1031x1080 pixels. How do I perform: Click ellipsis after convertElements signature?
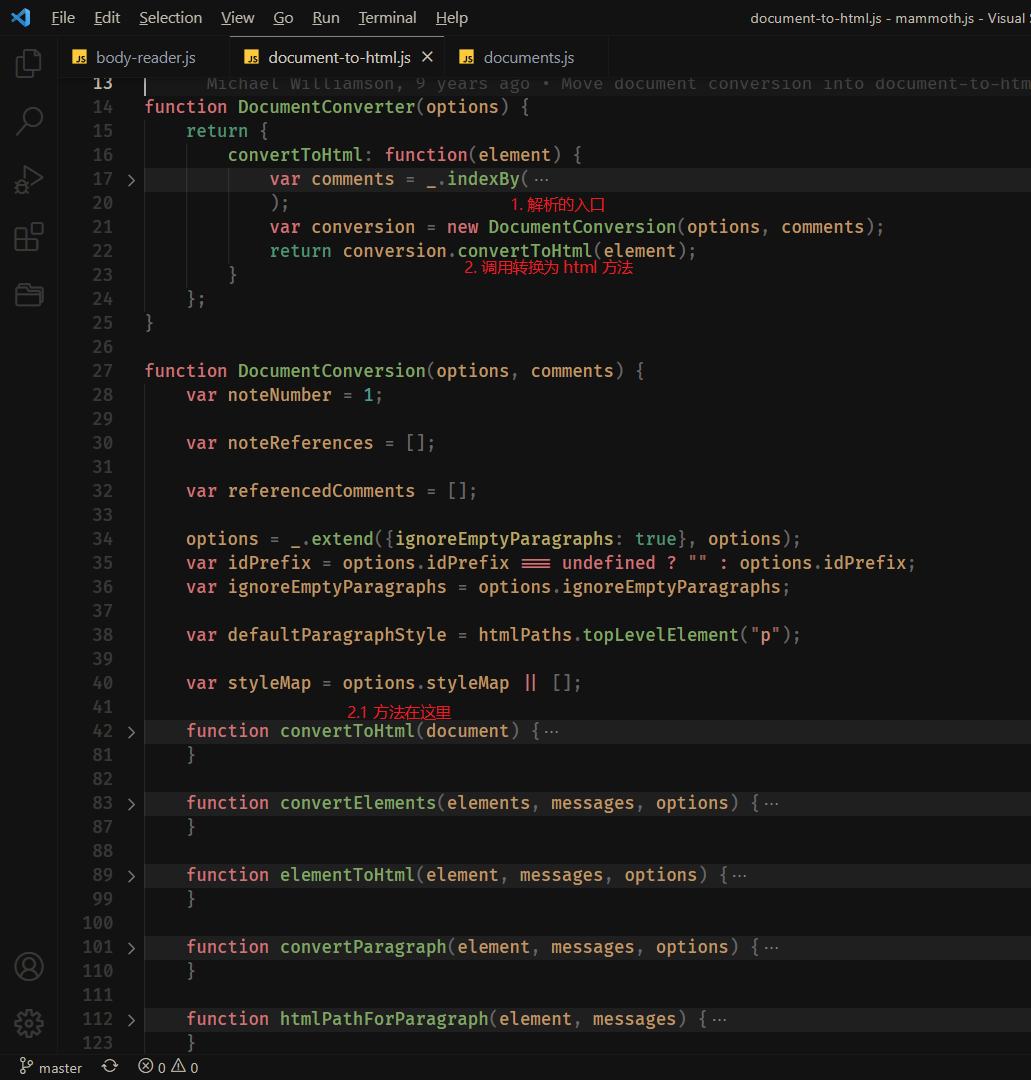point(771,804)
